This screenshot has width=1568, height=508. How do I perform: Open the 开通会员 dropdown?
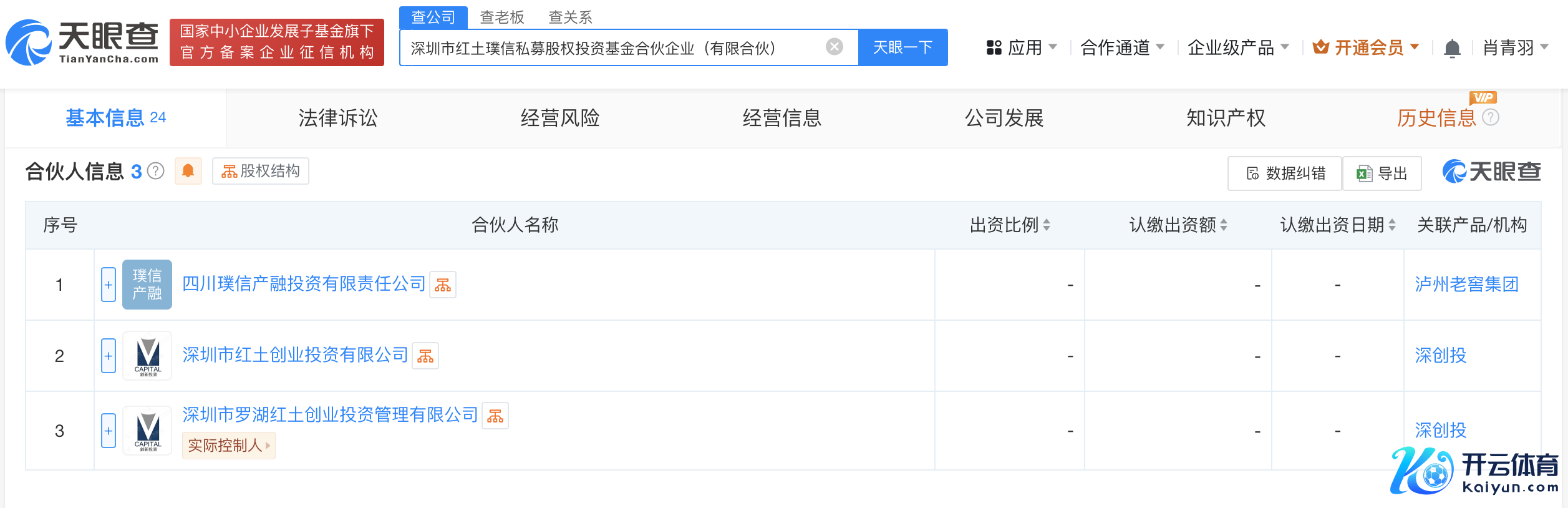[1367, 47]
